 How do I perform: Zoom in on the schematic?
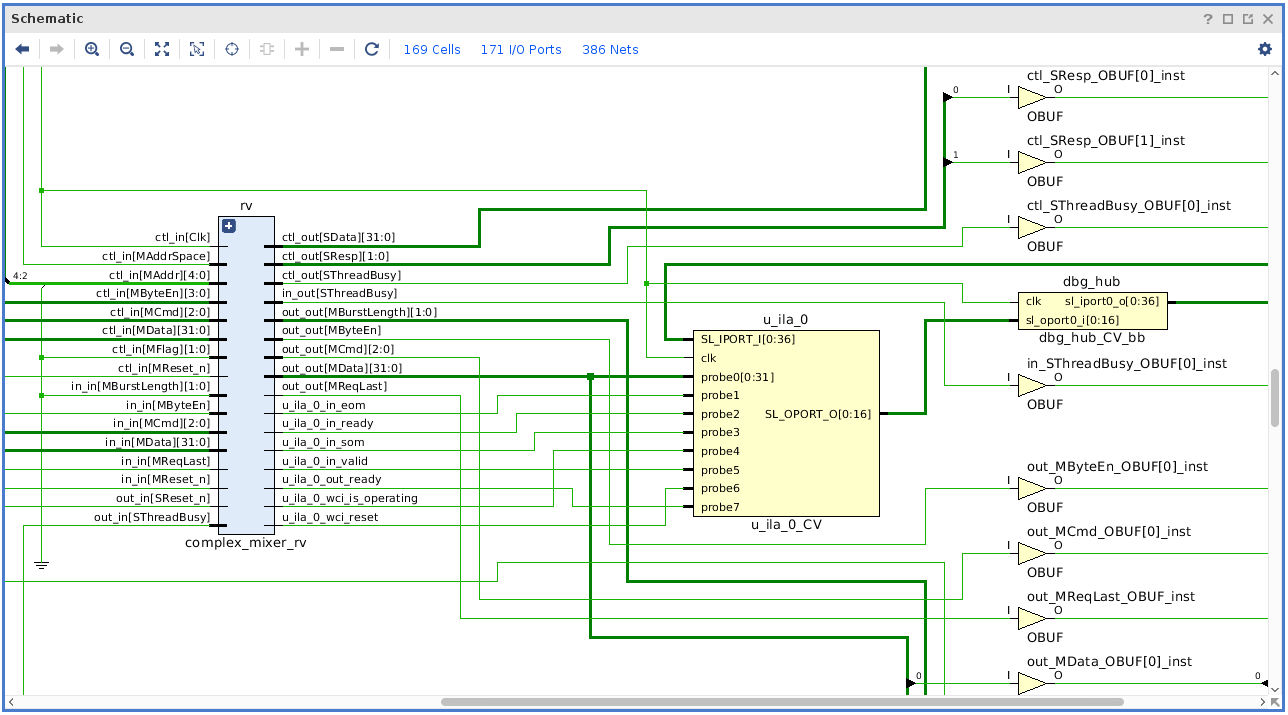tap(92, 49)
